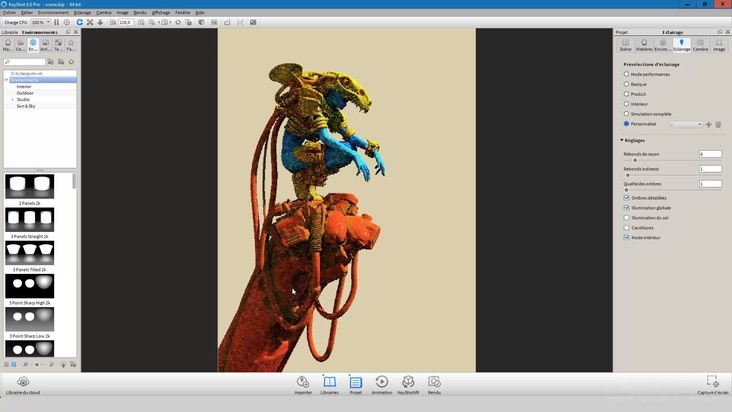This screenshot has height=412, width=732.
Task: Click the cloud-shaped icon in the toolbar
Action: 227,22
